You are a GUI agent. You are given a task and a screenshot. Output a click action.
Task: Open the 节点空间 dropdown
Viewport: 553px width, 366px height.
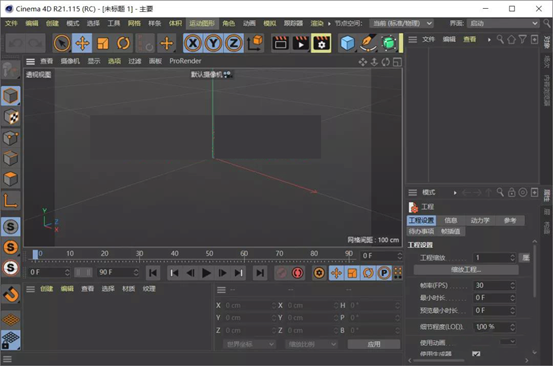401,23
